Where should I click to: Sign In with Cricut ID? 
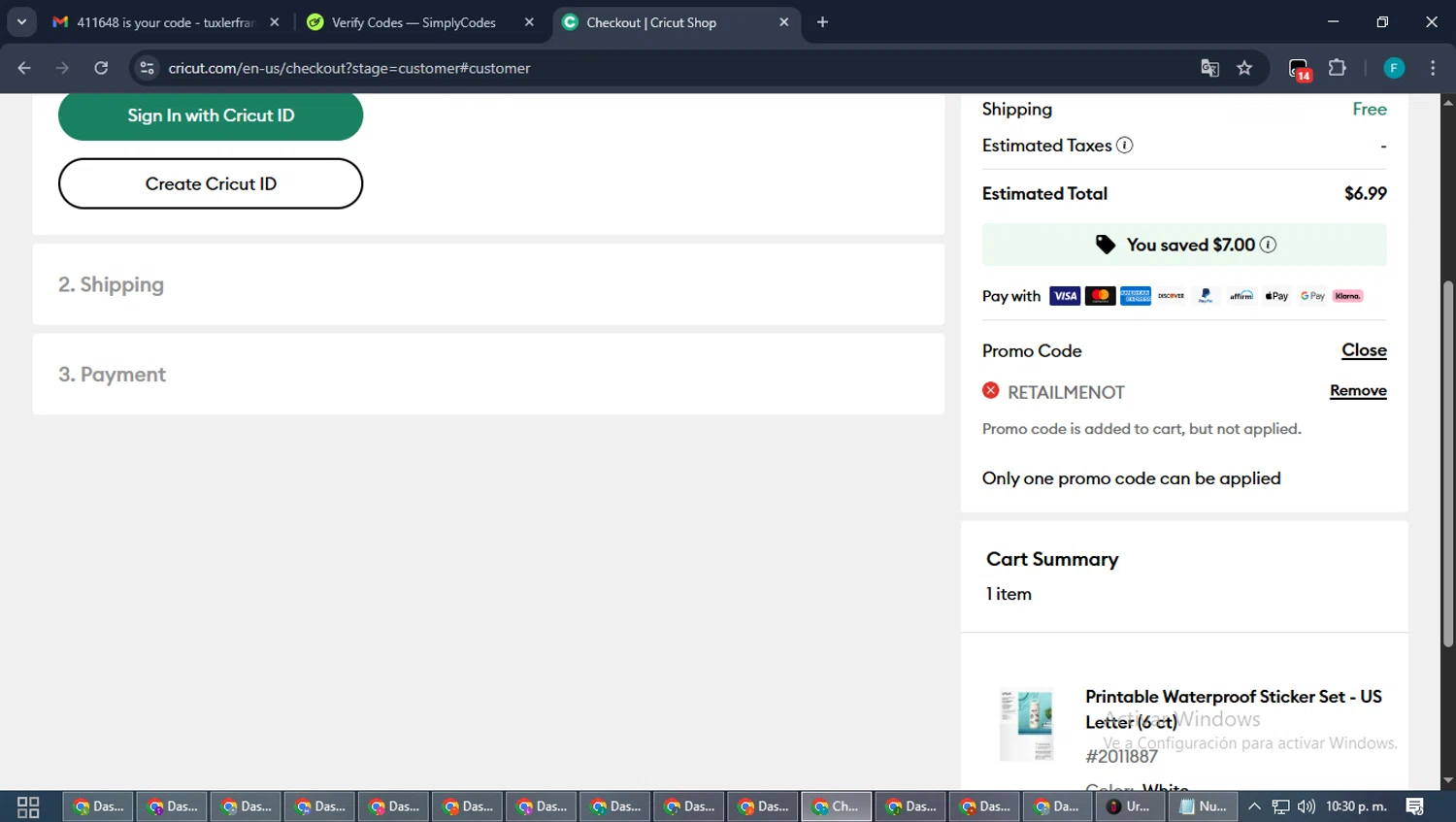[x=211, y=115]
